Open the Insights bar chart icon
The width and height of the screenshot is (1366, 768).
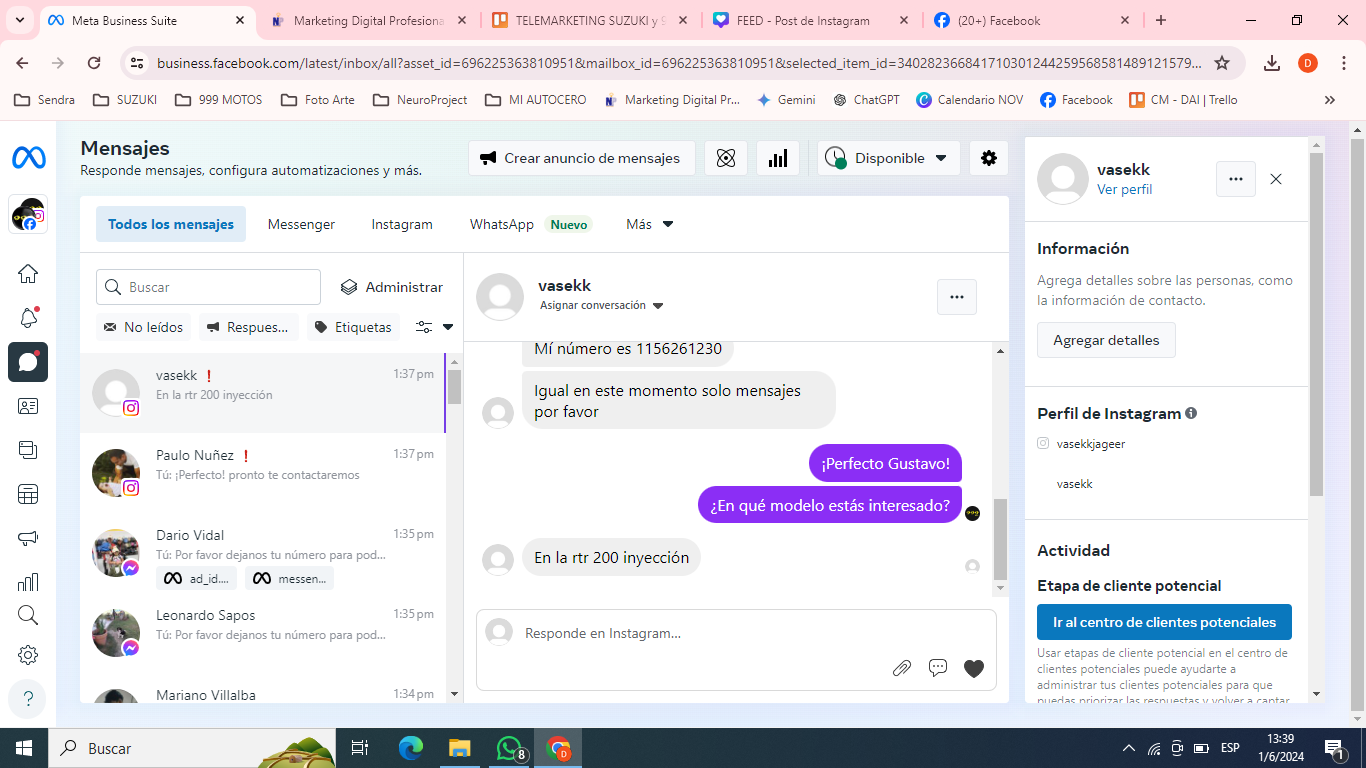[x=777, y=158]
